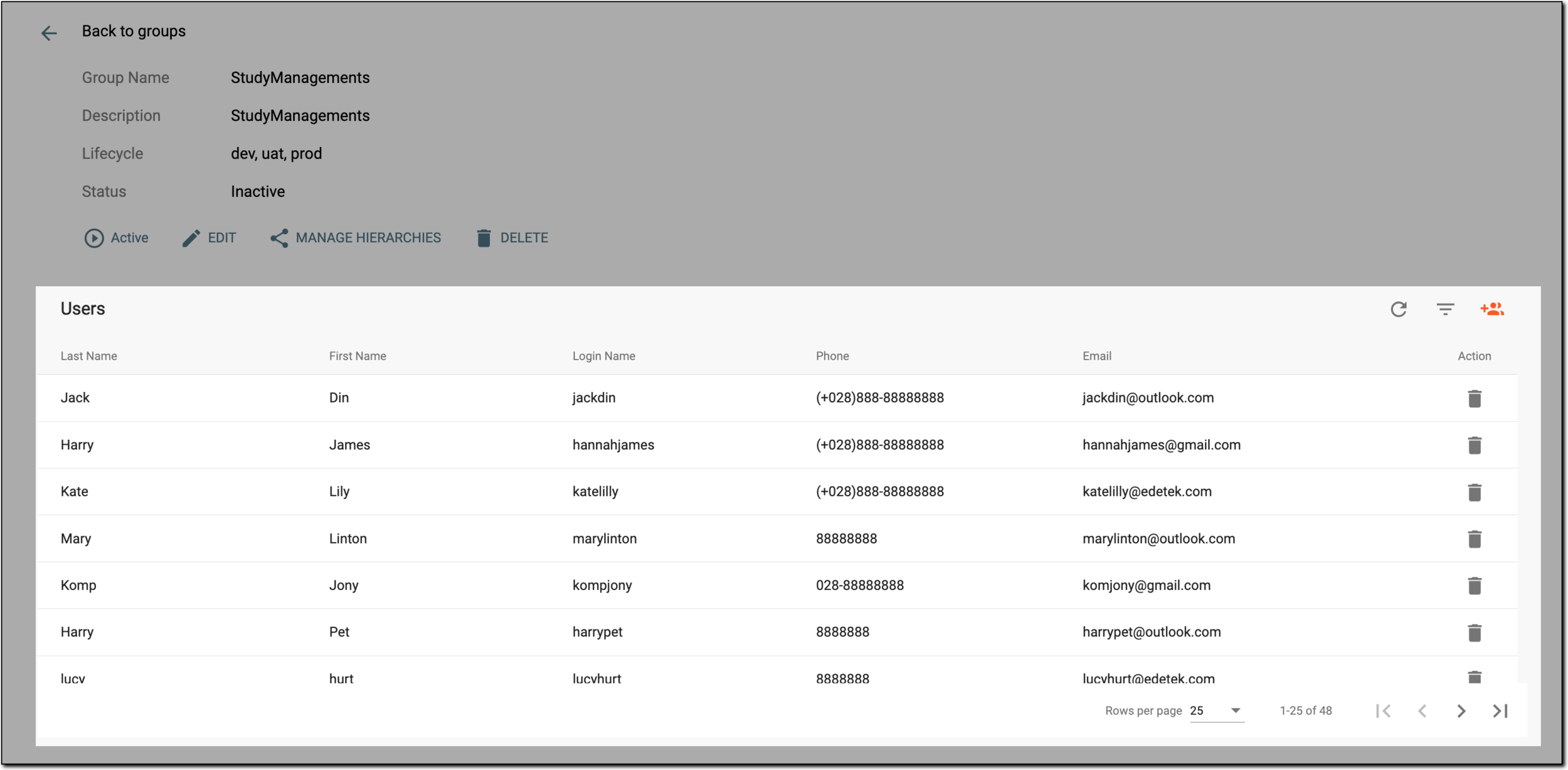The width and height of the screenshot is (1568, 770).
Task: Jump to the last page
Action: coord(1500,711)
